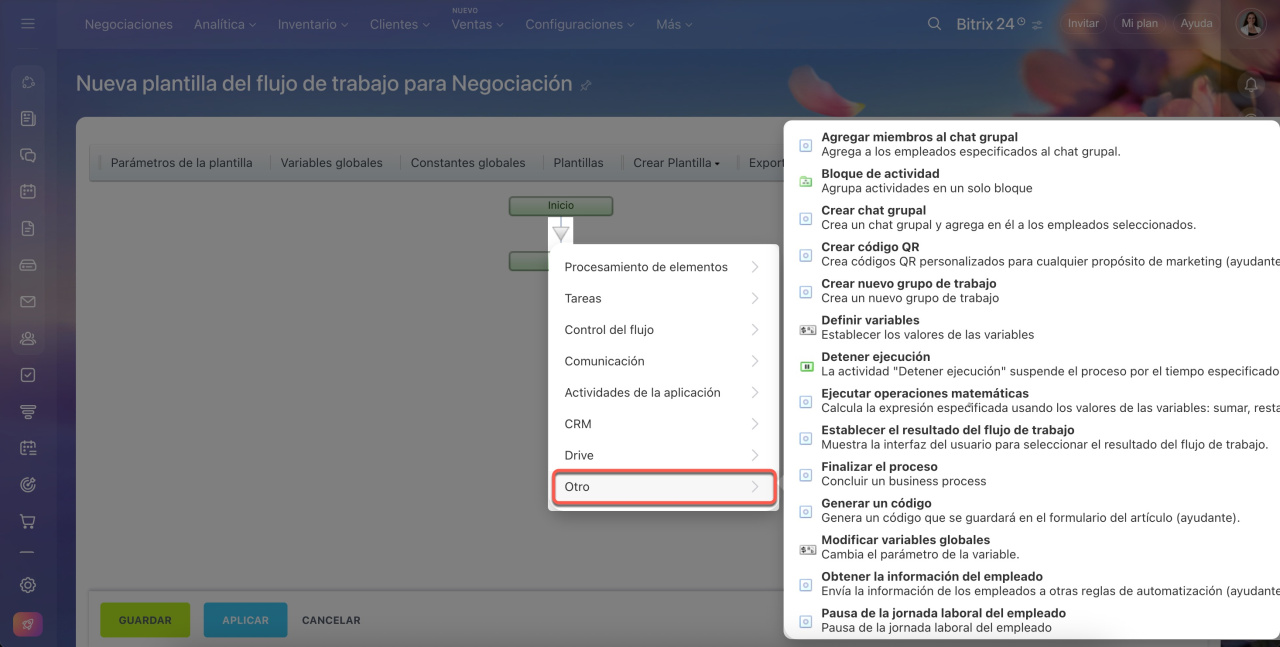The width and height of the screenshot is (1280, 647).
Task: Open settings gear in left sidebar
Action: [28, 585]
